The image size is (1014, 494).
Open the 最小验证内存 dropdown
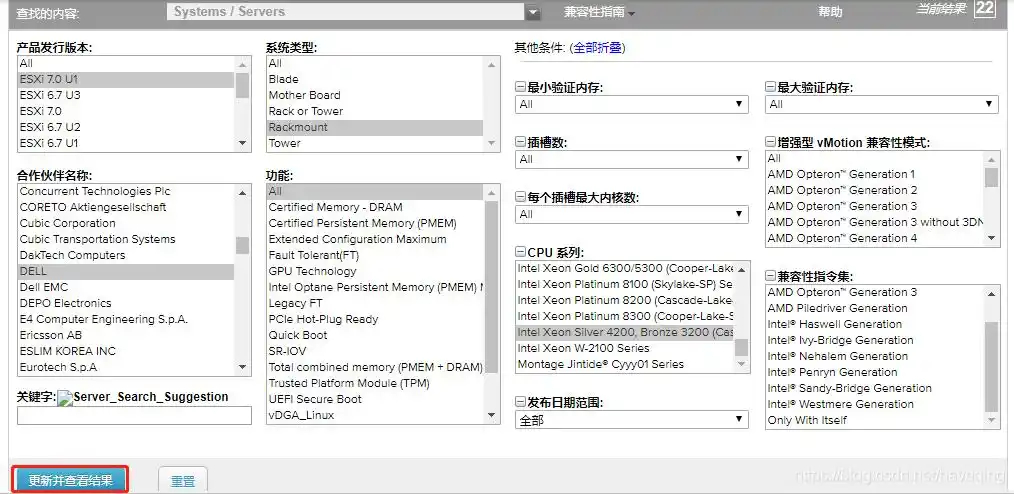[x=632, y=104]
